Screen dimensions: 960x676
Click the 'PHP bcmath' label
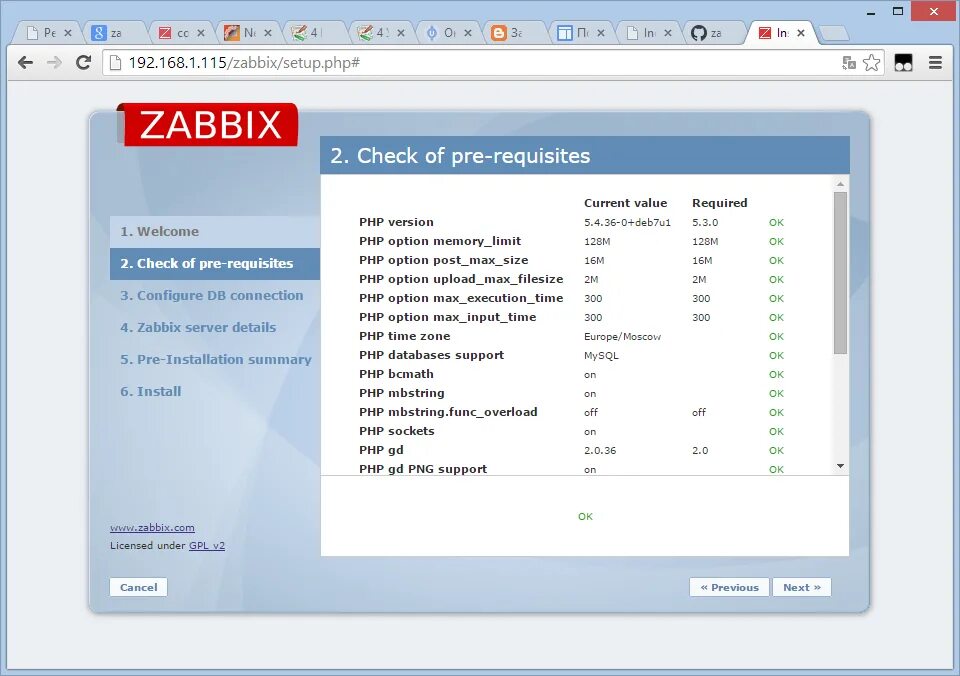pos(396,374)
